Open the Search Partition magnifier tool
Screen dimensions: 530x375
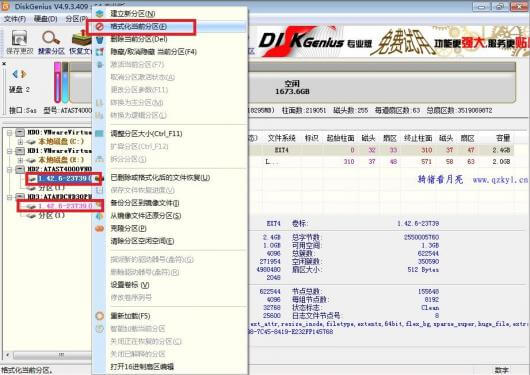[x=51, y=38]
